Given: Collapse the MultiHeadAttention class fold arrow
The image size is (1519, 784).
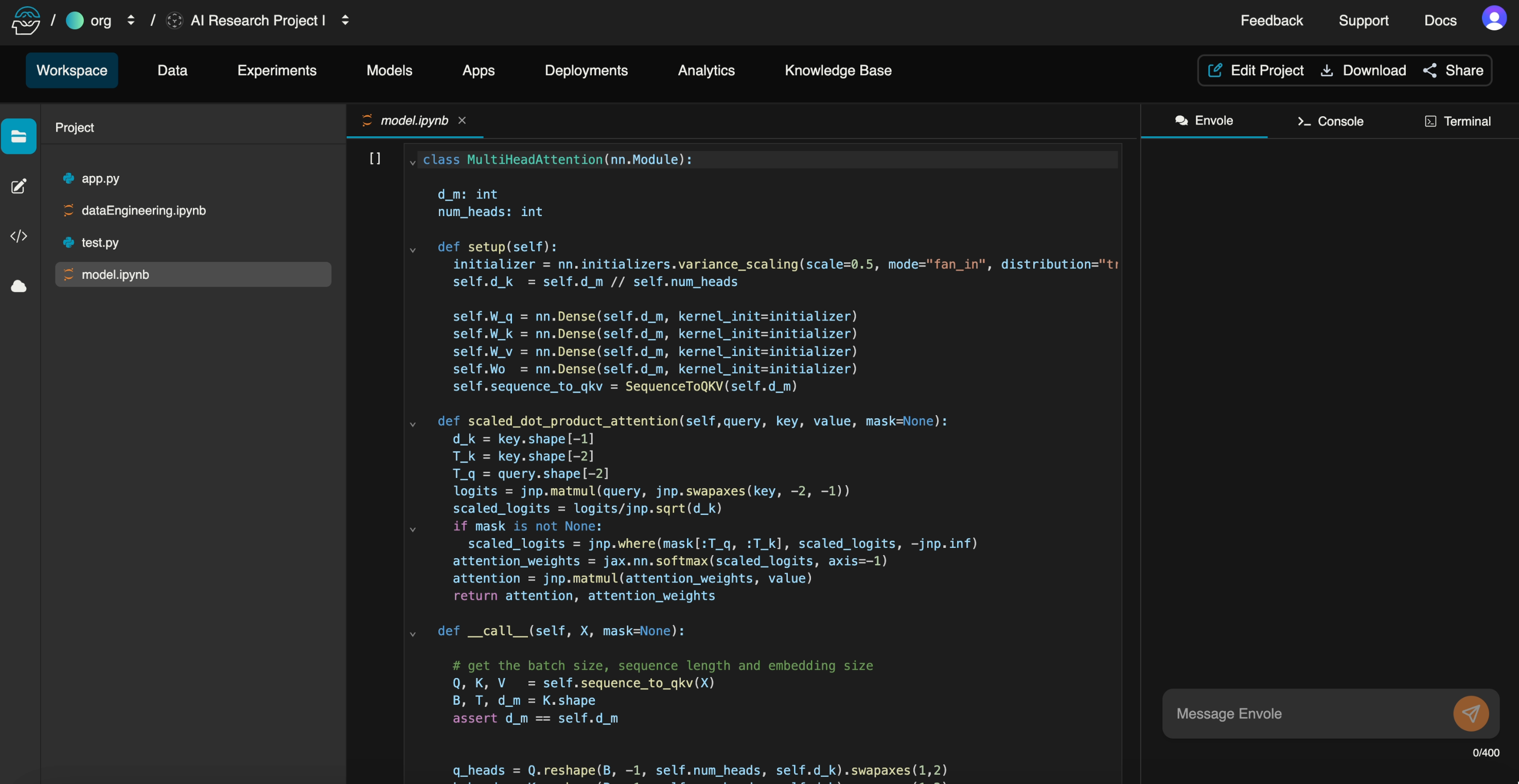Looking at the screenshot, I should click(x=413, y=162).
